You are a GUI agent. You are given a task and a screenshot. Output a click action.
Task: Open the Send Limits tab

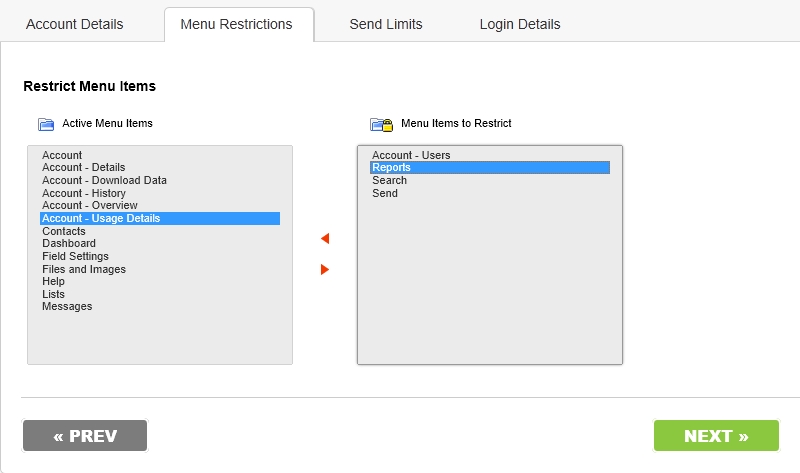tap(386, 24)
